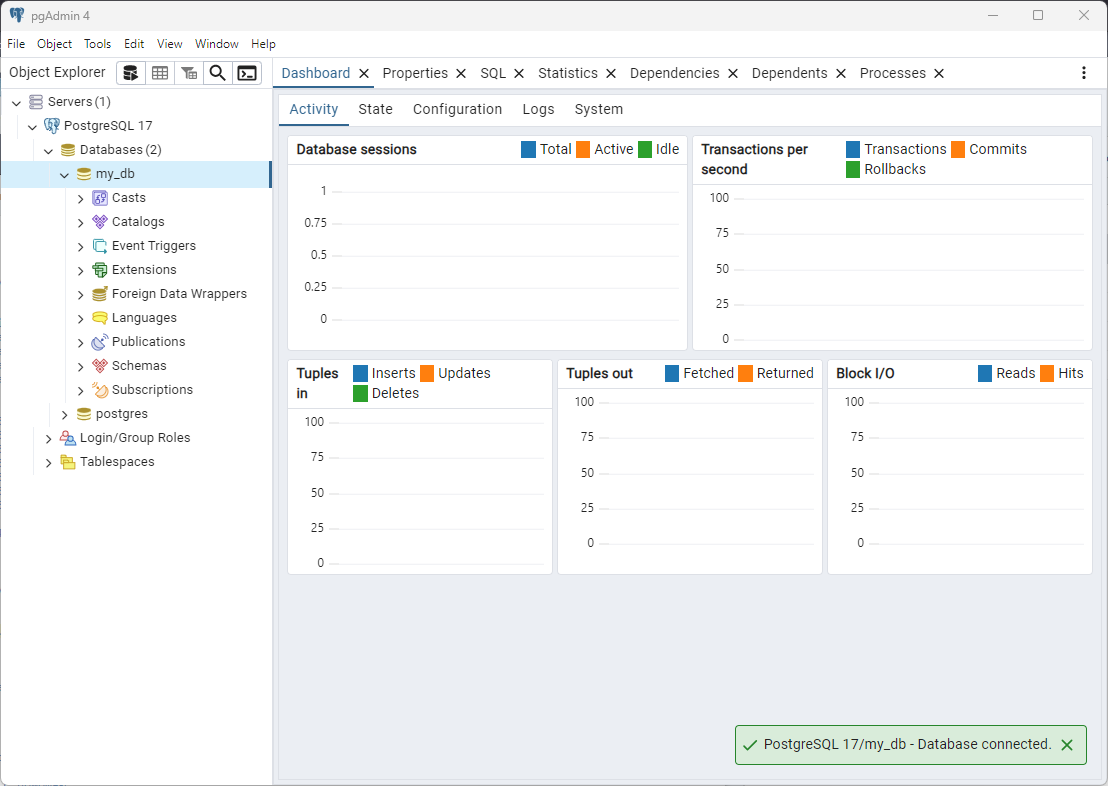Close the SQL tab

click(519, 74)
